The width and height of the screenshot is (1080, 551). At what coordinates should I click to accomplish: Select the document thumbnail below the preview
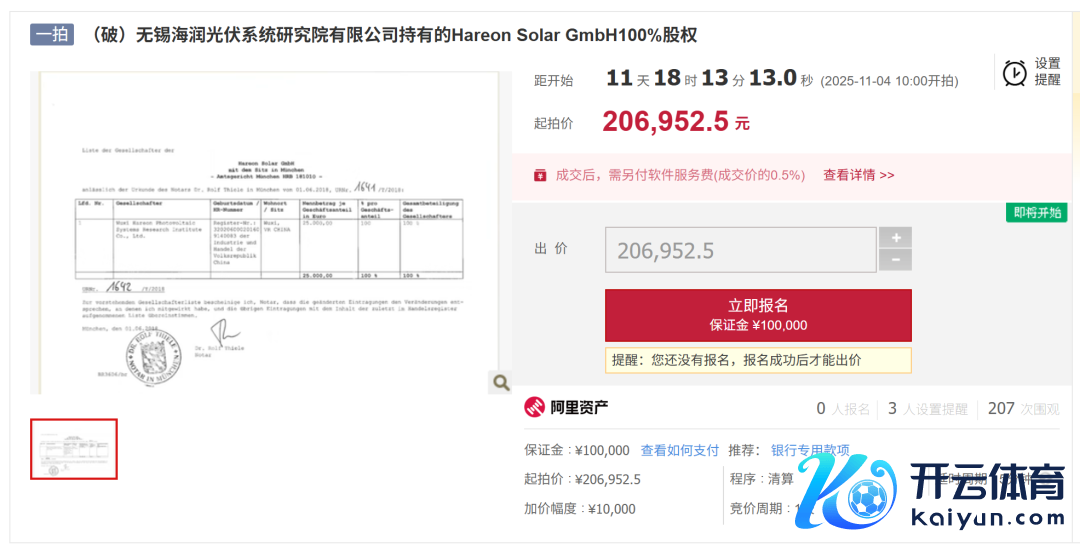74,449
